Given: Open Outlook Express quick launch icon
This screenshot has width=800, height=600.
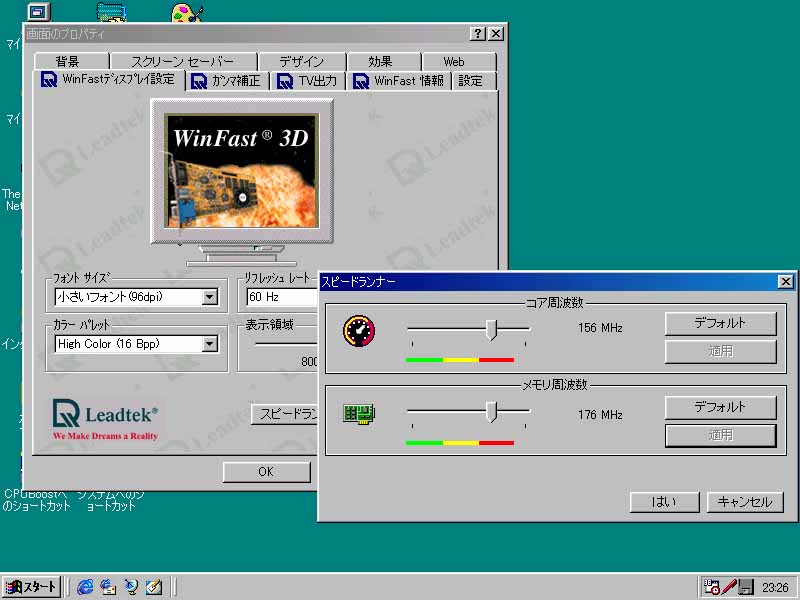Looking at the screenshot, I should click(x=108, y=587).
